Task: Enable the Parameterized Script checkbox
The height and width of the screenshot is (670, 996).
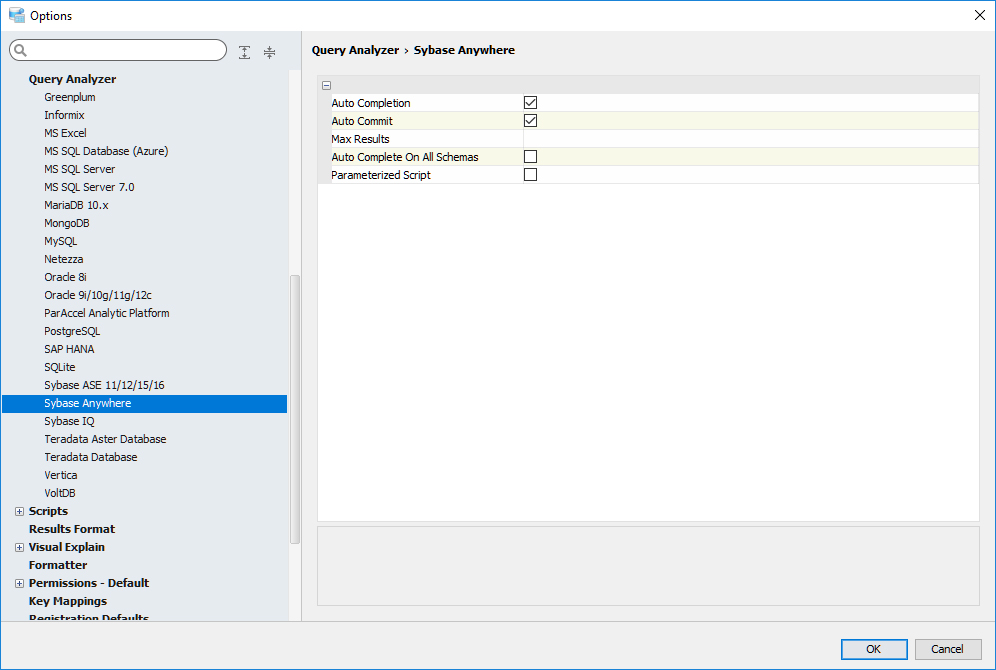Action: pyautogui.click(x=531, y=175)
